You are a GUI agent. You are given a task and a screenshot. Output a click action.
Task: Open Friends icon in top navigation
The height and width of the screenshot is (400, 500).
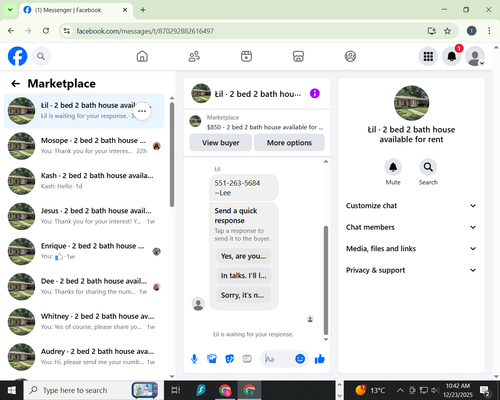(194, 56)
